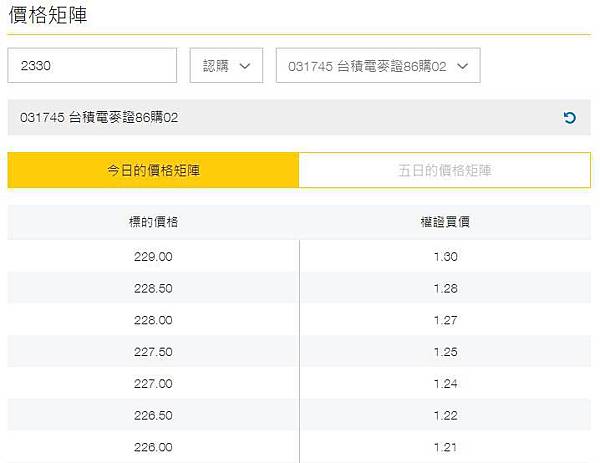600x463 pixels.
Task: Click the 226.50 underlying price cell
Action: tap(153, 415)
